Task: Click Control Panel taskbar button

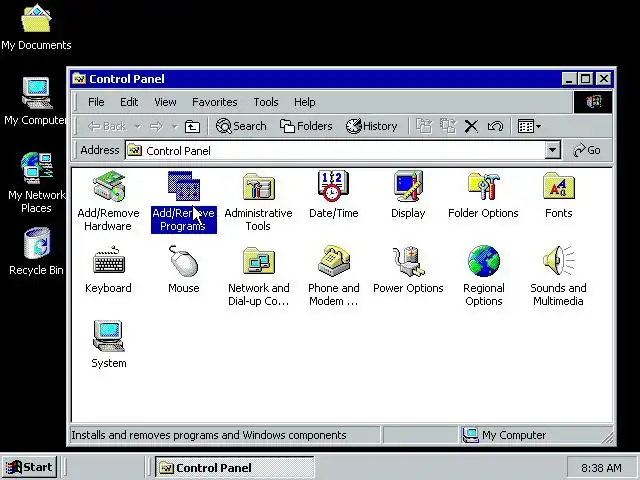Action: [x=234, y=467]
